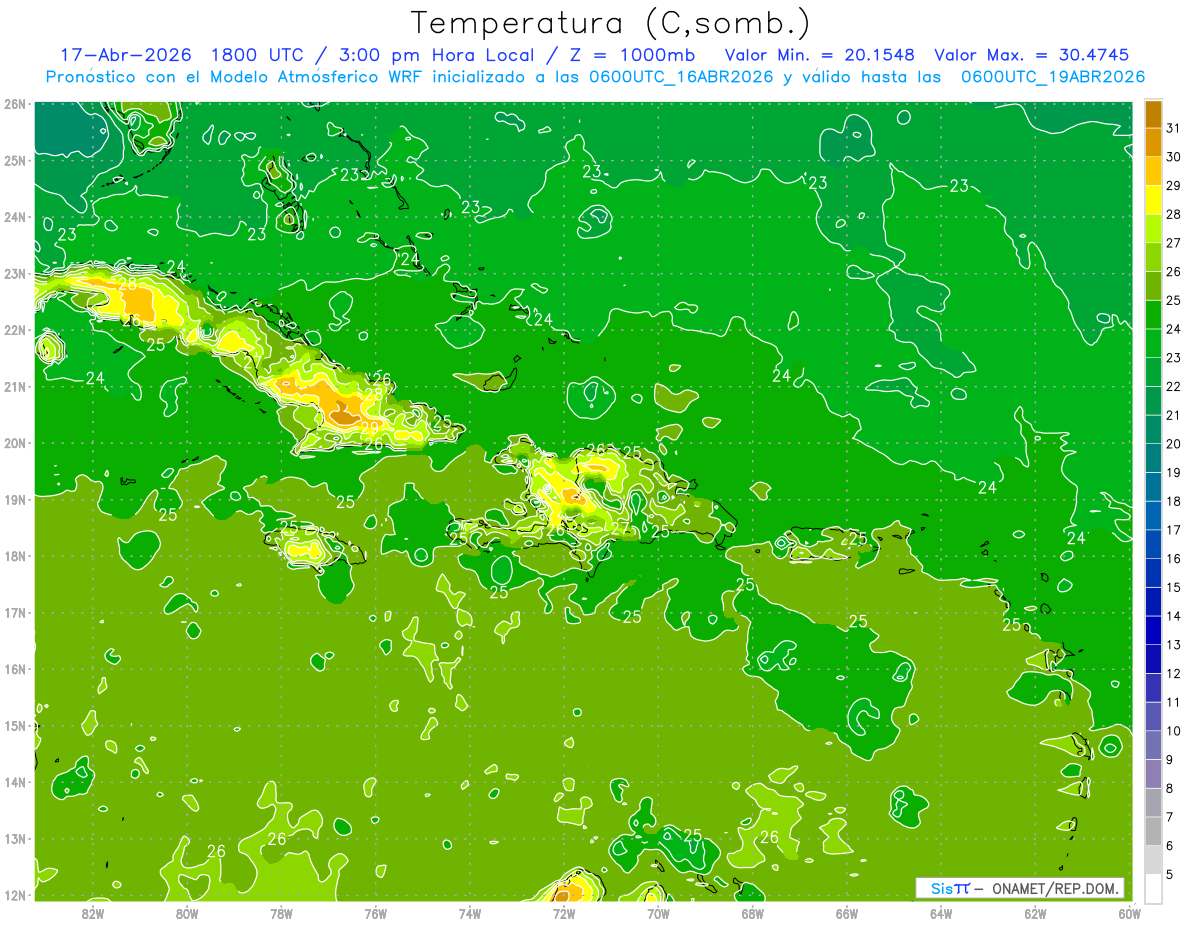
Task: Click the white swatch below the 5 label
Action: (1153, 888)
